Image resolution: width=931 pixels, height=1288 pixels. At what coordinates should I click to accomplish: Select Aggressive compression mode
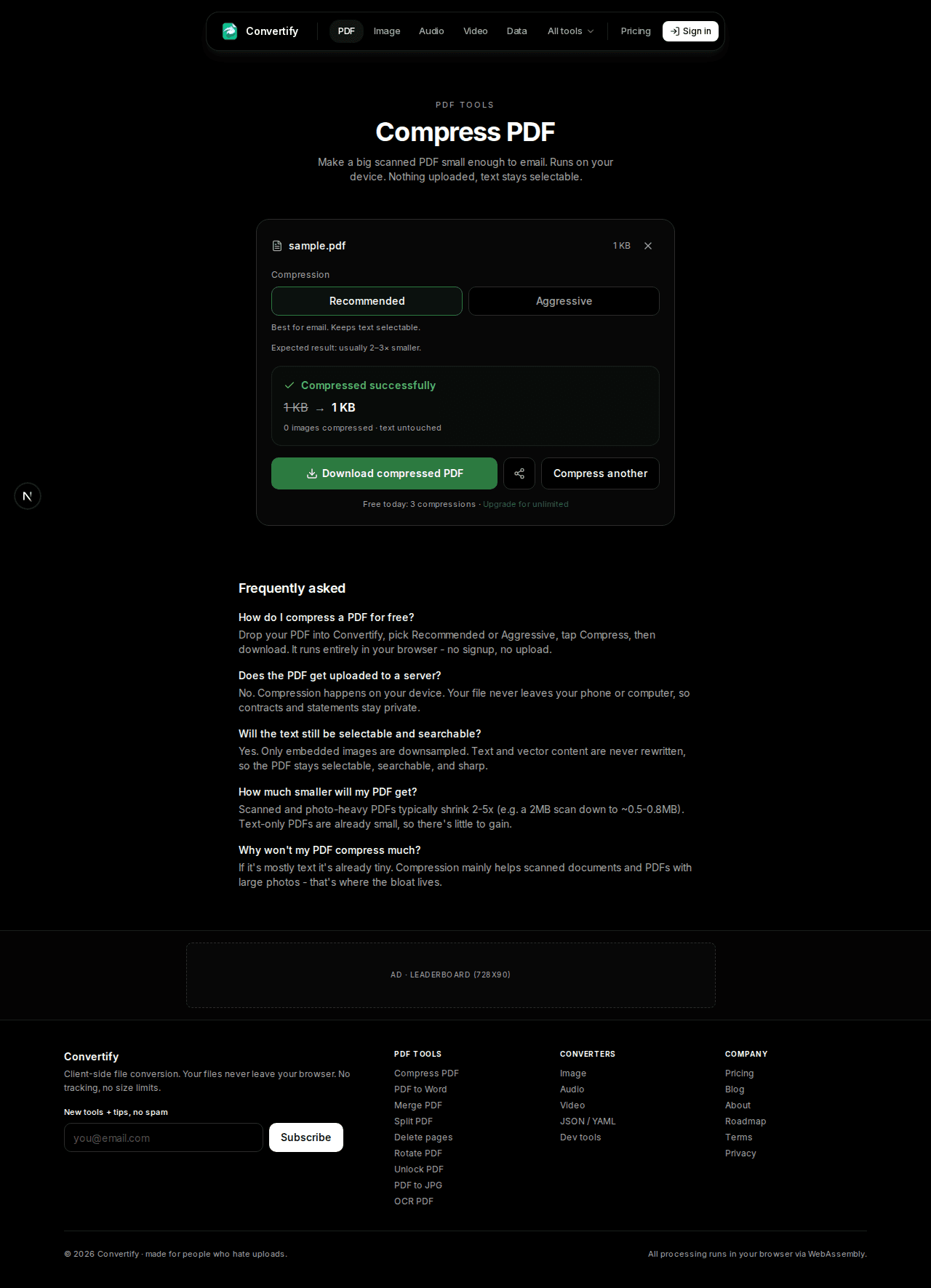coord(564,301)
